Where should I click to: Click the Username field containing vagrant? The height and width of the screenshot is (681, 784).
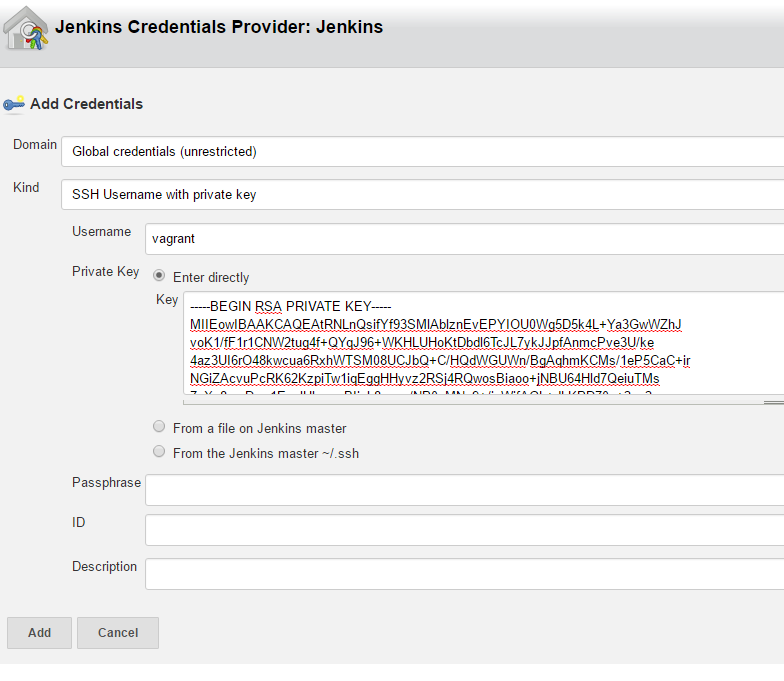pyautogui.click(x=464, y=239)
